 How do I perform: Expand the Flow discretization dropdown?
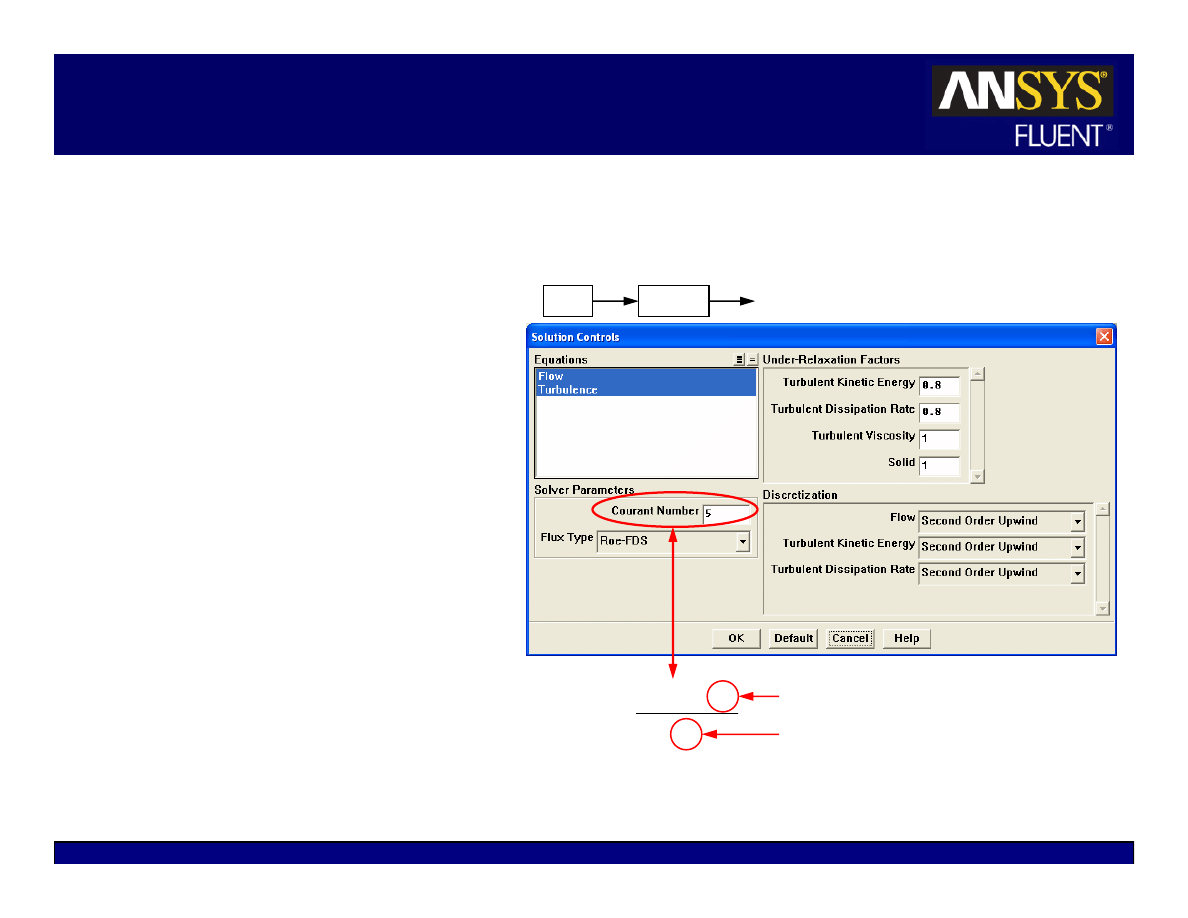point(1077,522)
